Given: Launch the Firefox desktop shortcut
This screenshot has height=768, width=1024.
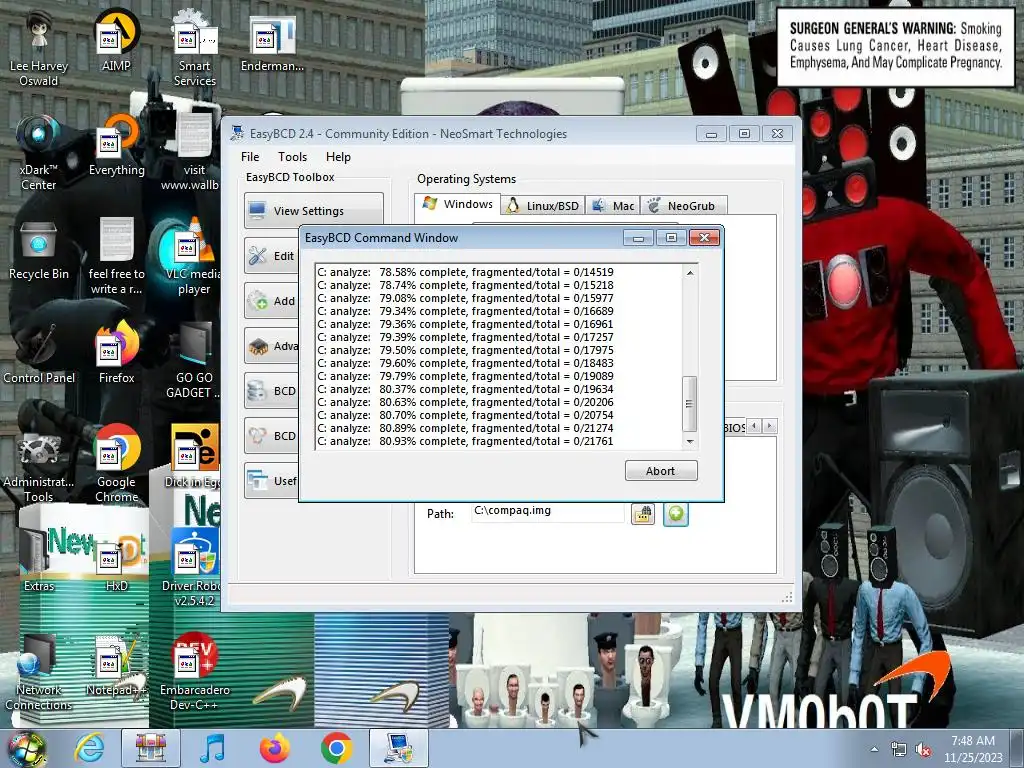Looking at the screenshot, I should (116, 353).
